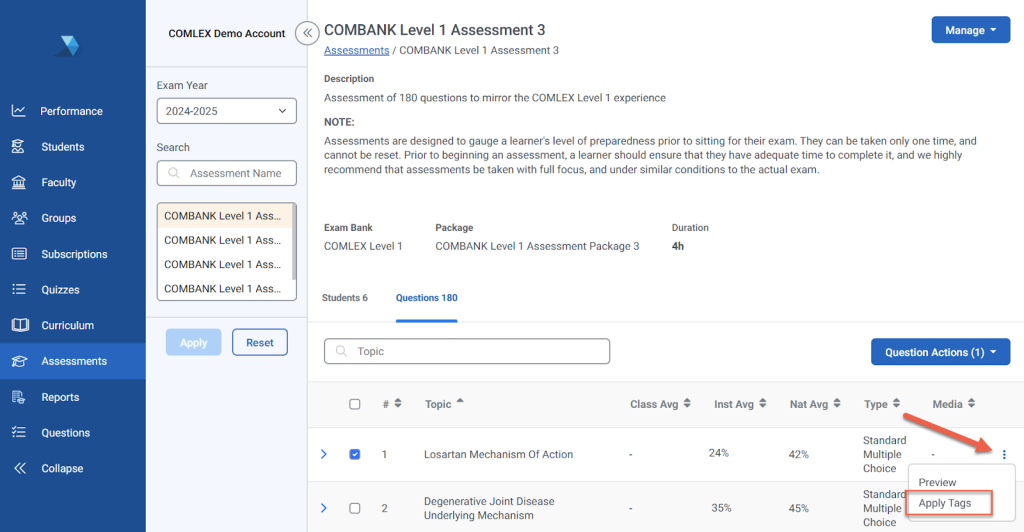
Task: Check the Degenerative Joint Disease row checkbox
Action: click(355, 508)
